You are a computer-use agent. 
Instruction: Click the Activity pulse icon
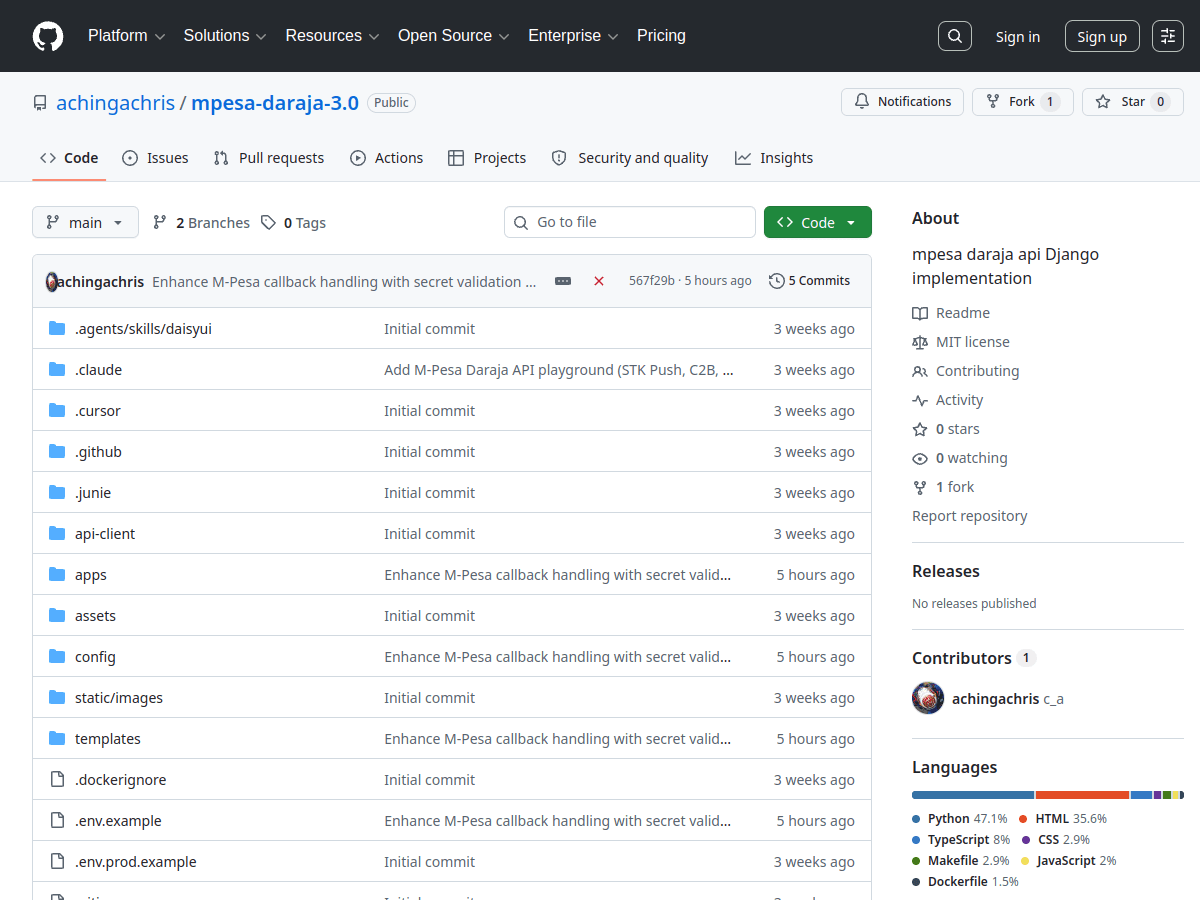pyautogui.click(x=920, y=400)
